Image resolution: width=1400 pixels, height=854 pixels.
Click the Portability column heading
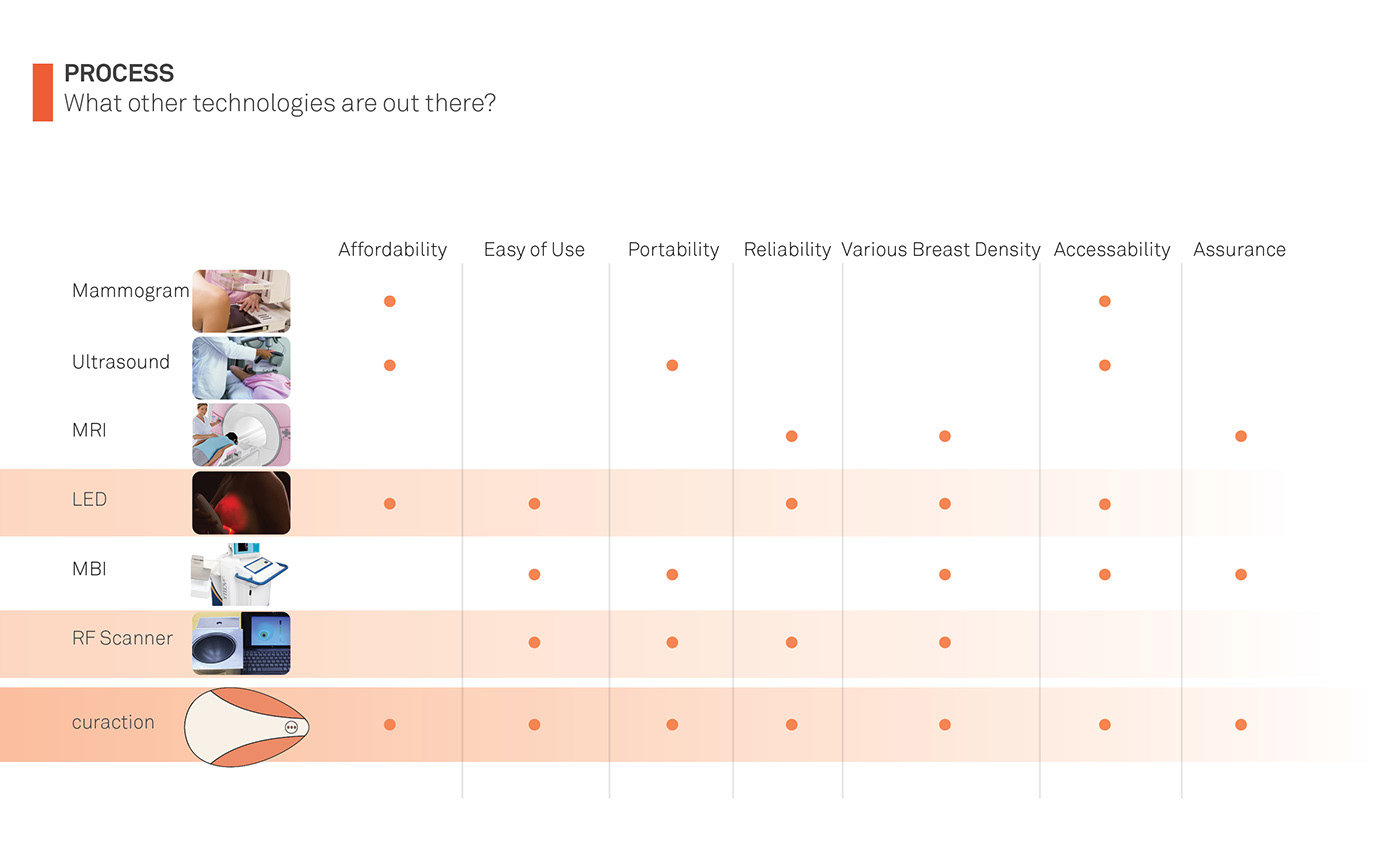[673, 250]
